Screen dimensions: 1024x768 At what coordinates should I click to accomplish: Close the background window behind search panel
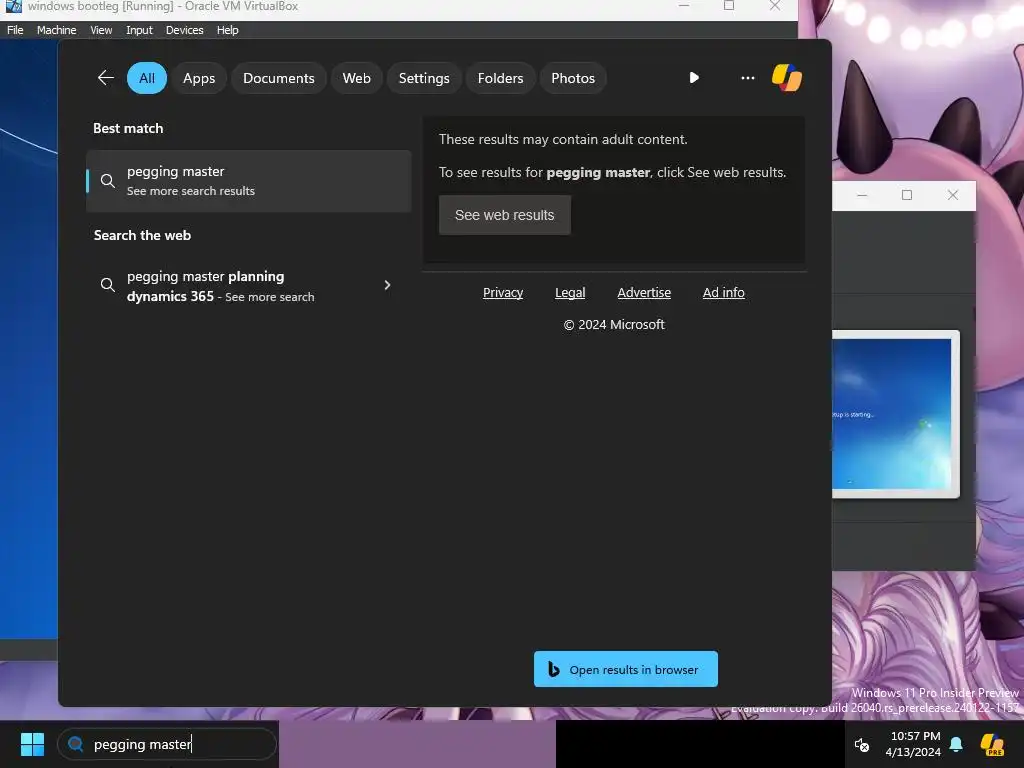953,195
